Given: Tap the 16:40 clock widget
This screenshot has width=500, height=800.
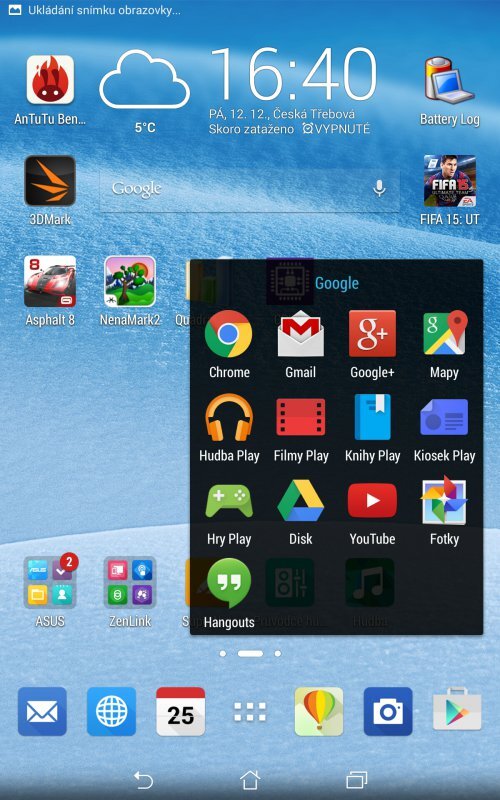Looking at the screenshot, I should coord(293,73).
